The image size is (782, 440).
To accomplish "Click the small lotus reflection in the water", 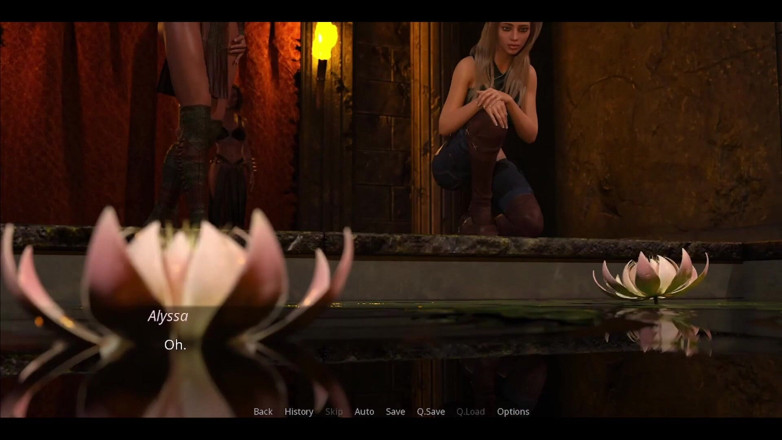I will pyautogui.click(x=661, y=332).
